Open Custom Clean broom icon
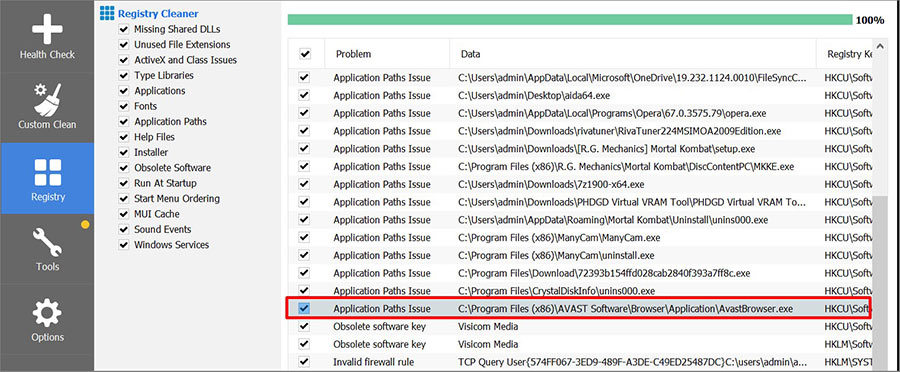The width and height of the screenshot is (900, 372). pos(47,100)
